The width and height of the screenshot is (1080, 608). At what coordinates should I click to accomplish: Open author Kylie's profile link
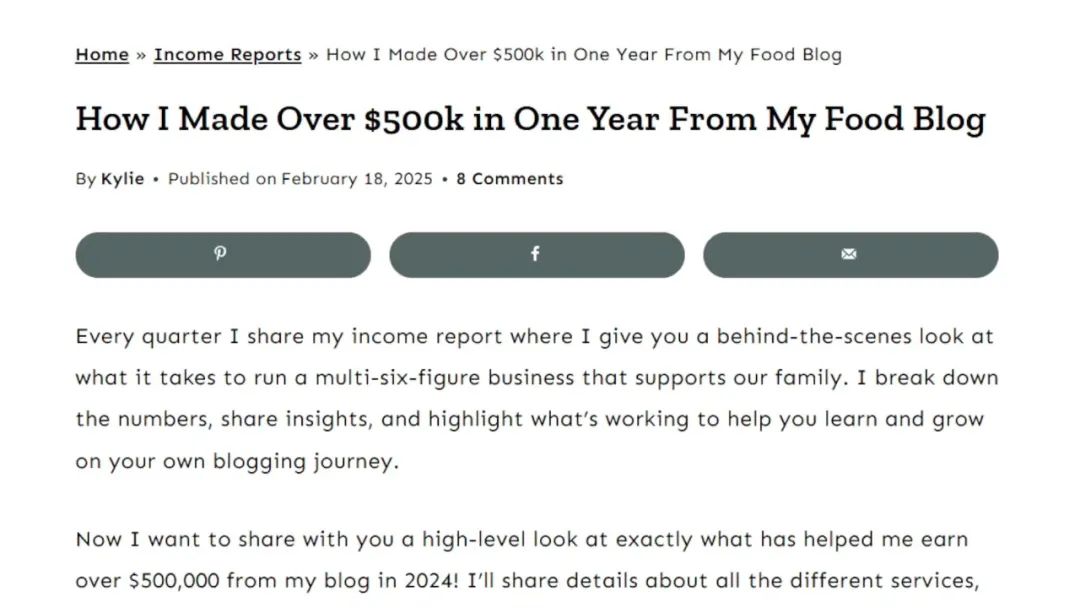click(x=122, y=179)
